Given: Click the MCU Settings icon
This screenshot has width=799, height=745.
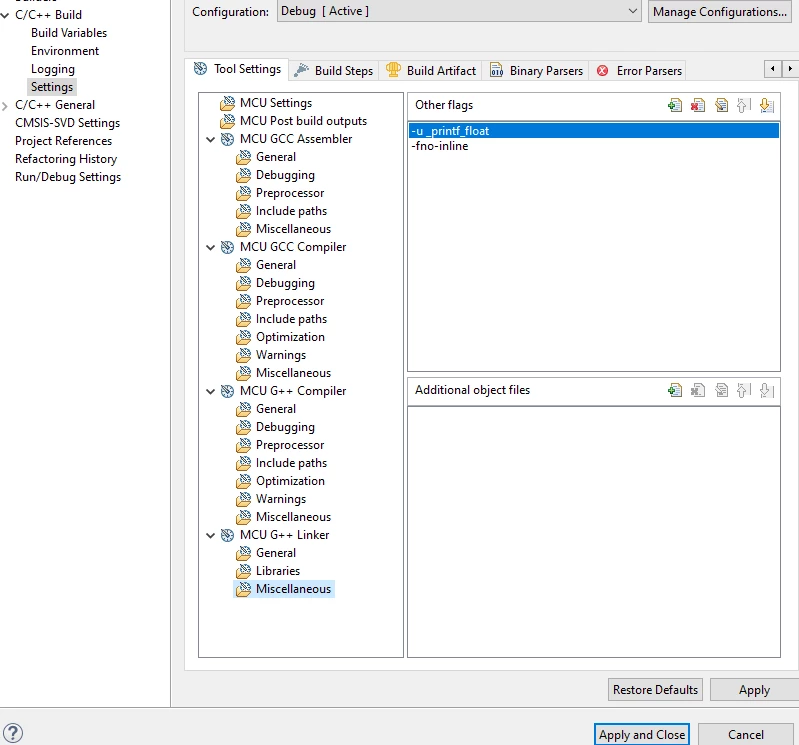Looking at the screenshot, I should [x=227, y=103].
